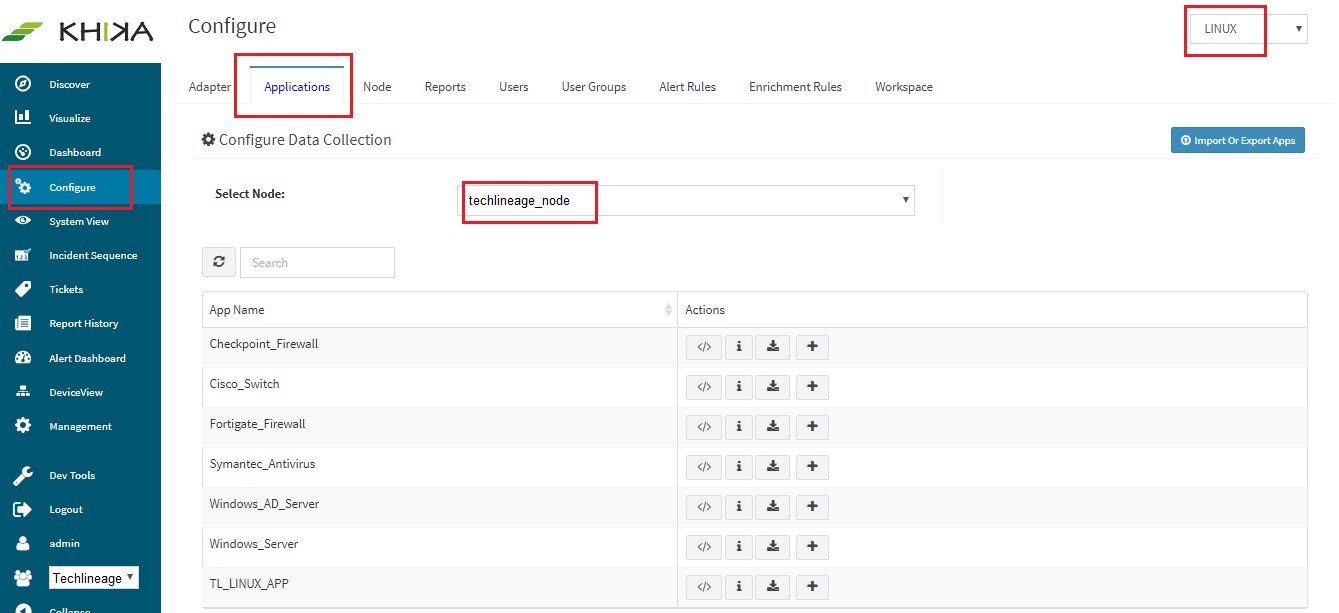Open the Alert Rules tab
Image resolution: width=1339 pixels, height=613 pixels.
click(x=688, y=87)
